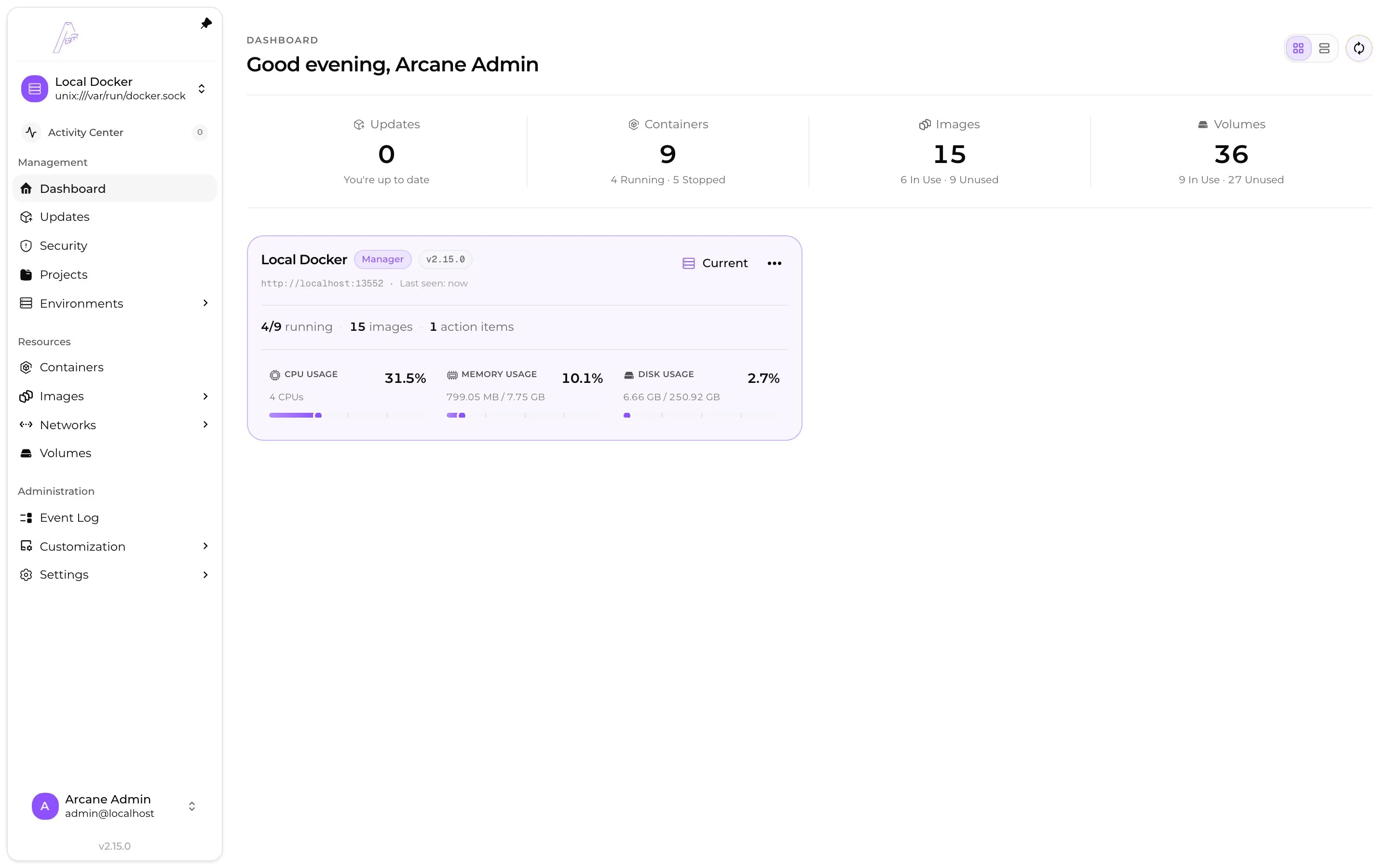Click the Arcane logo in sidebar
The width and height of the screenshot is (1389, 868).
coord(66,37)
